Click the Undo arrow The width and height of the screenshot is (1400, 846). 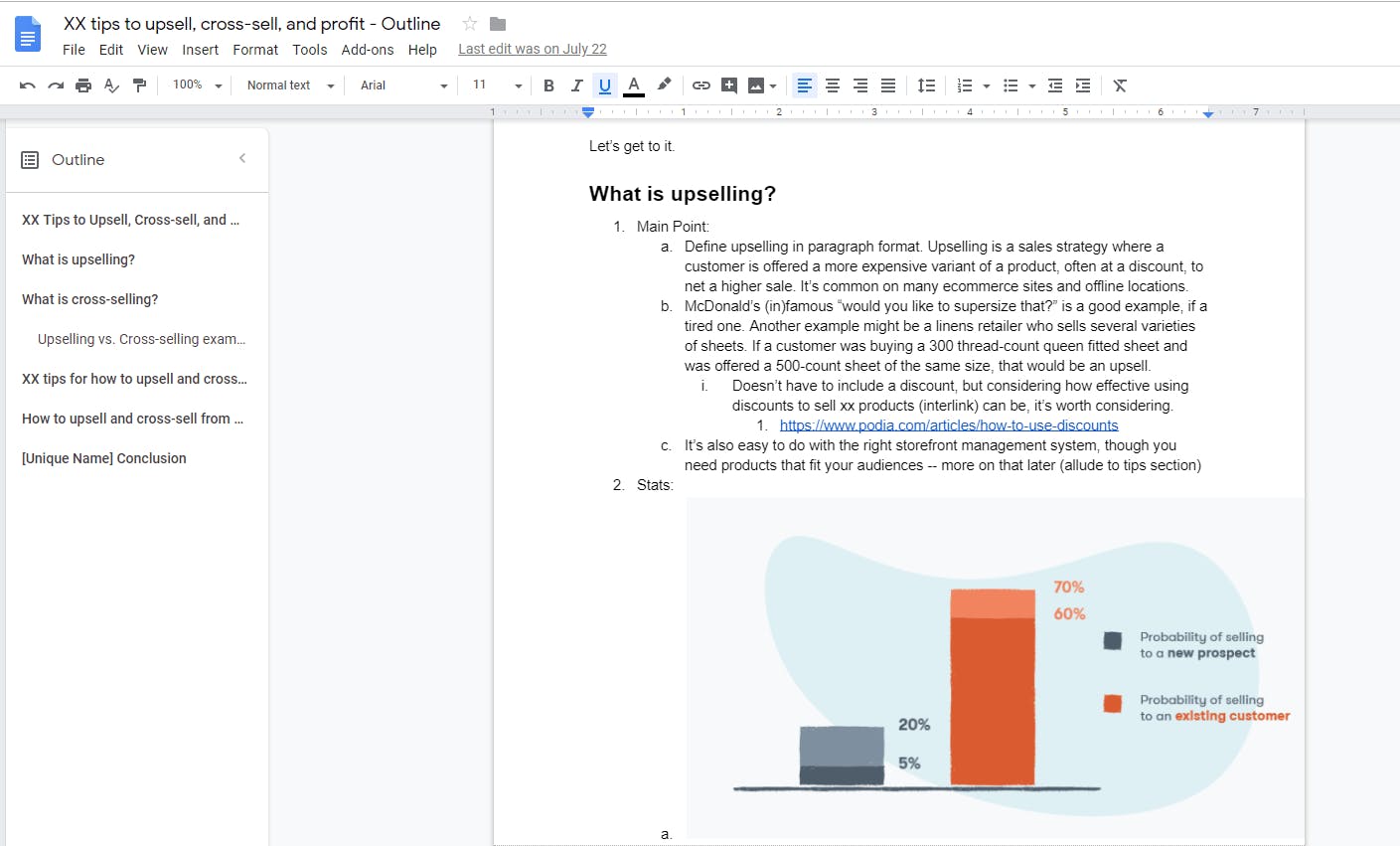(28, 85)
